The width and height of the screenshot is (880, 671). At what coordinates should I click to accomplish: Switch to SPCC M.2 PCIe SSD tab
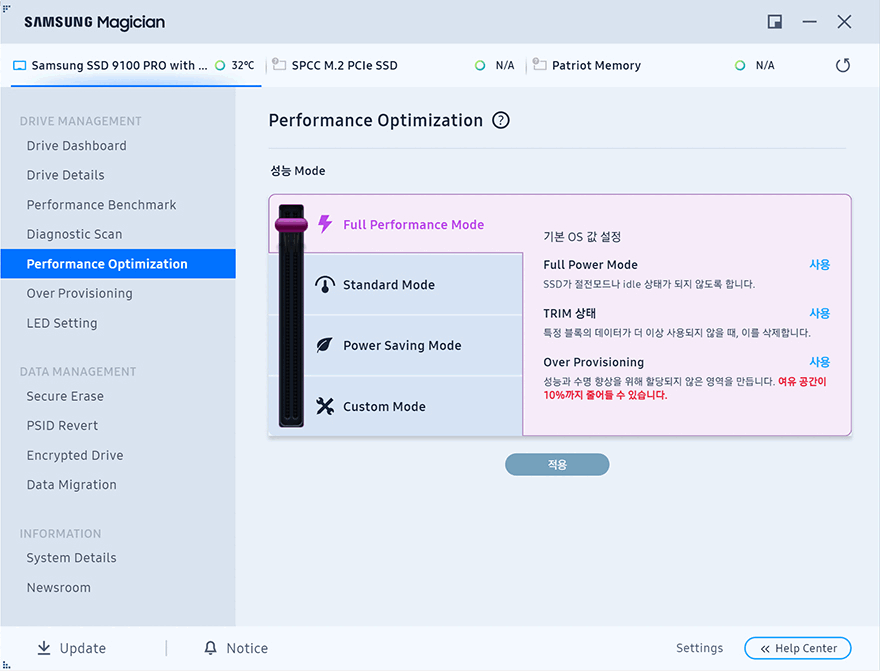point(396,66)
